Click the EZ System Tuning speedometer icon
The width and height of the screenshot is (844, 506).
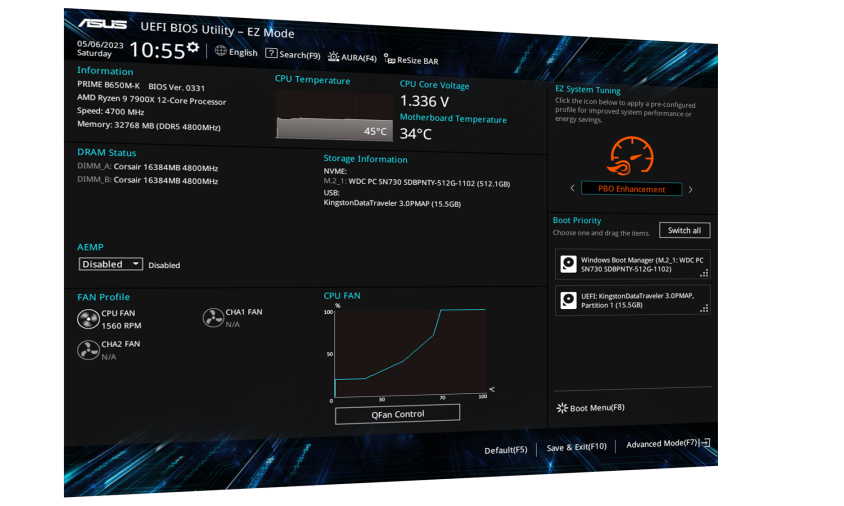631,156
